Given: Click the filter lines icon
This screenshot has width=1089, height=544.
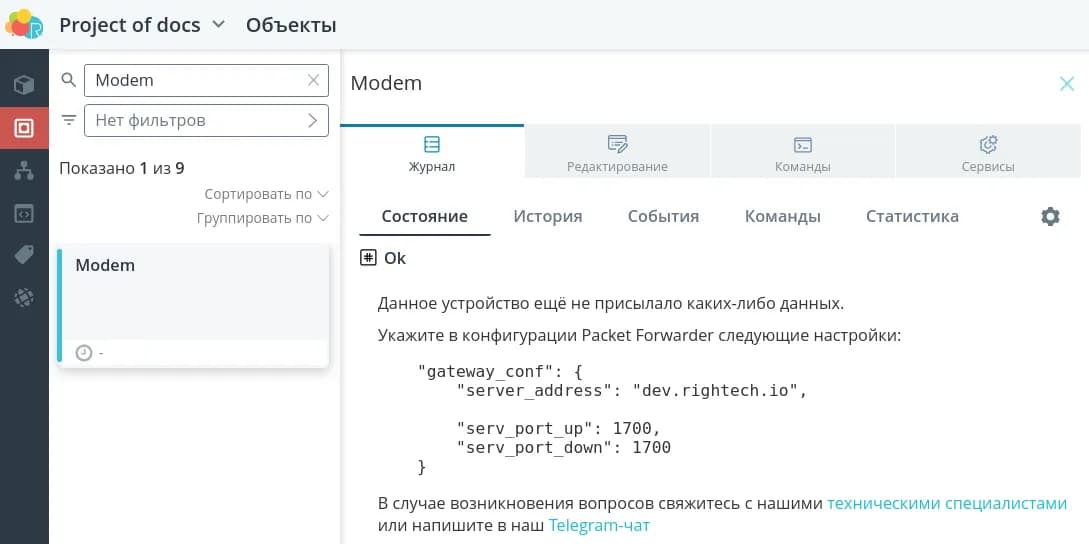Looking at the screenshot, I should click(x=69, y=120).
